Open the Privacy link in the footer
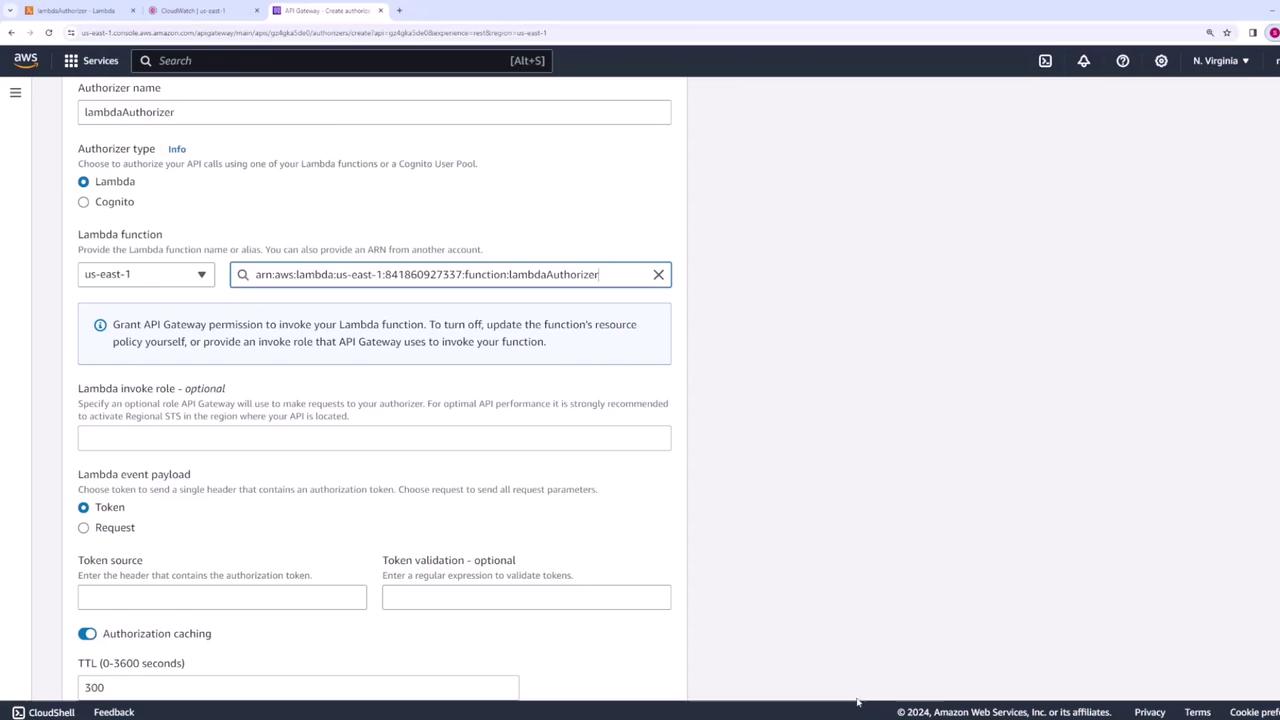This screenshot has width=1280, height=720. tap(1150, 713)
